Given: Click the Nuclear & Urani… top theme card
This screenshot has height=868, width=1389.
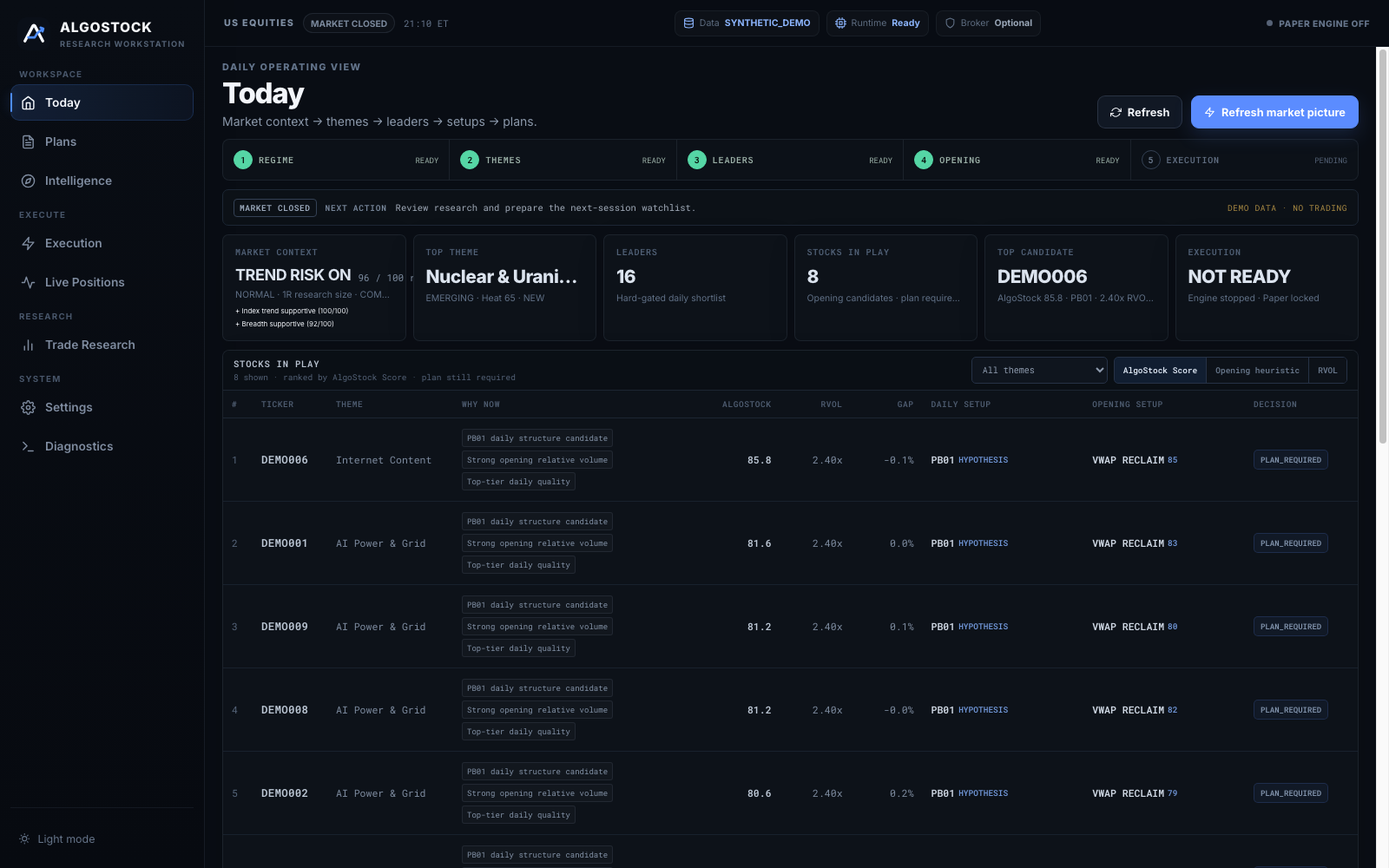Looking at the screenshot, I should [x=504, y=288].
